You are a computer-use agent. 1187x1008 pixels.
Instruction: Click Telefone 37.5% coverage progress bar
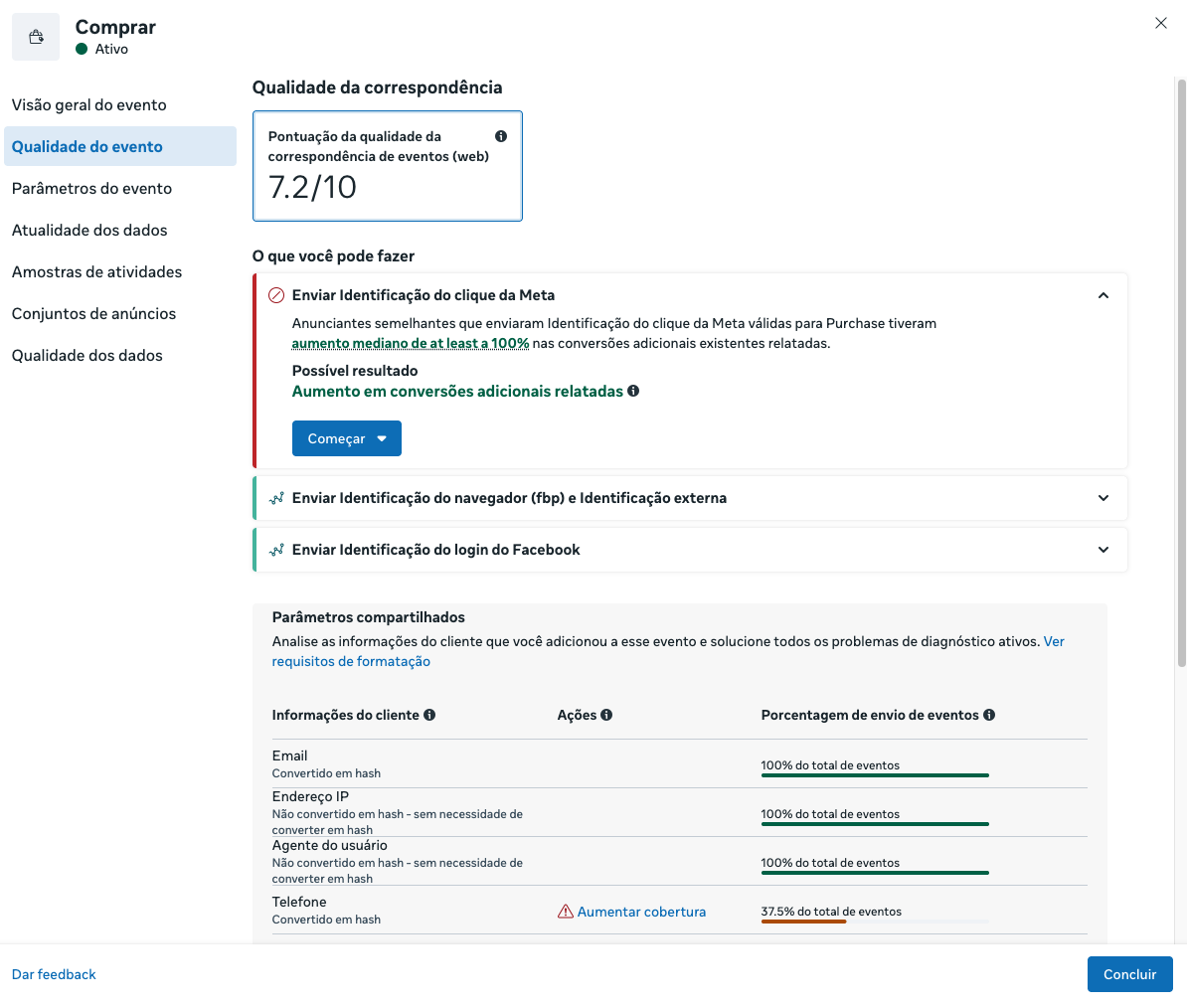875,921
